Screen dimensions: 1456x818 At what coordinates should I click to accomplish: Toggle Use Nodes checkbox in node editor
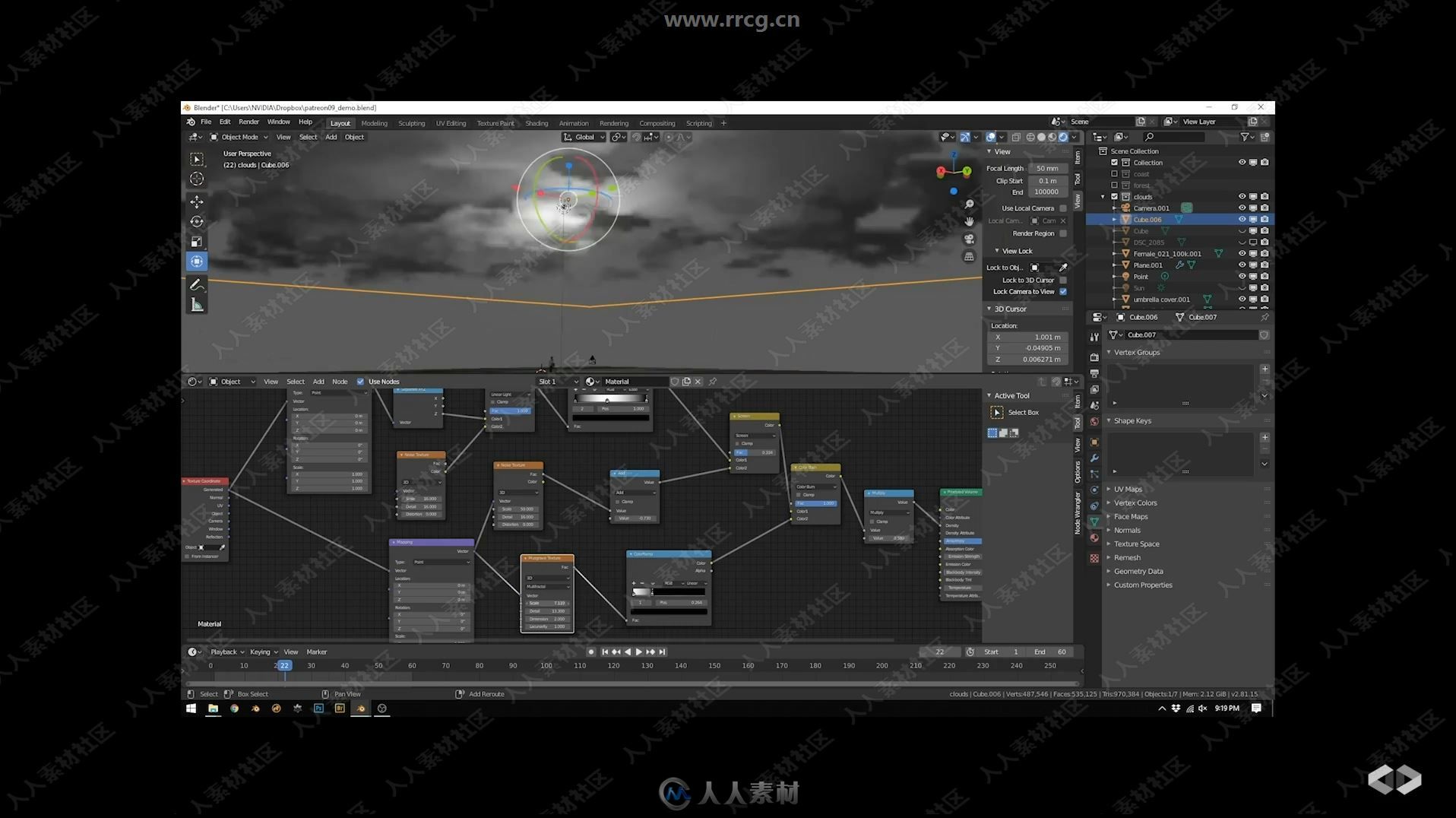[360, 382]
